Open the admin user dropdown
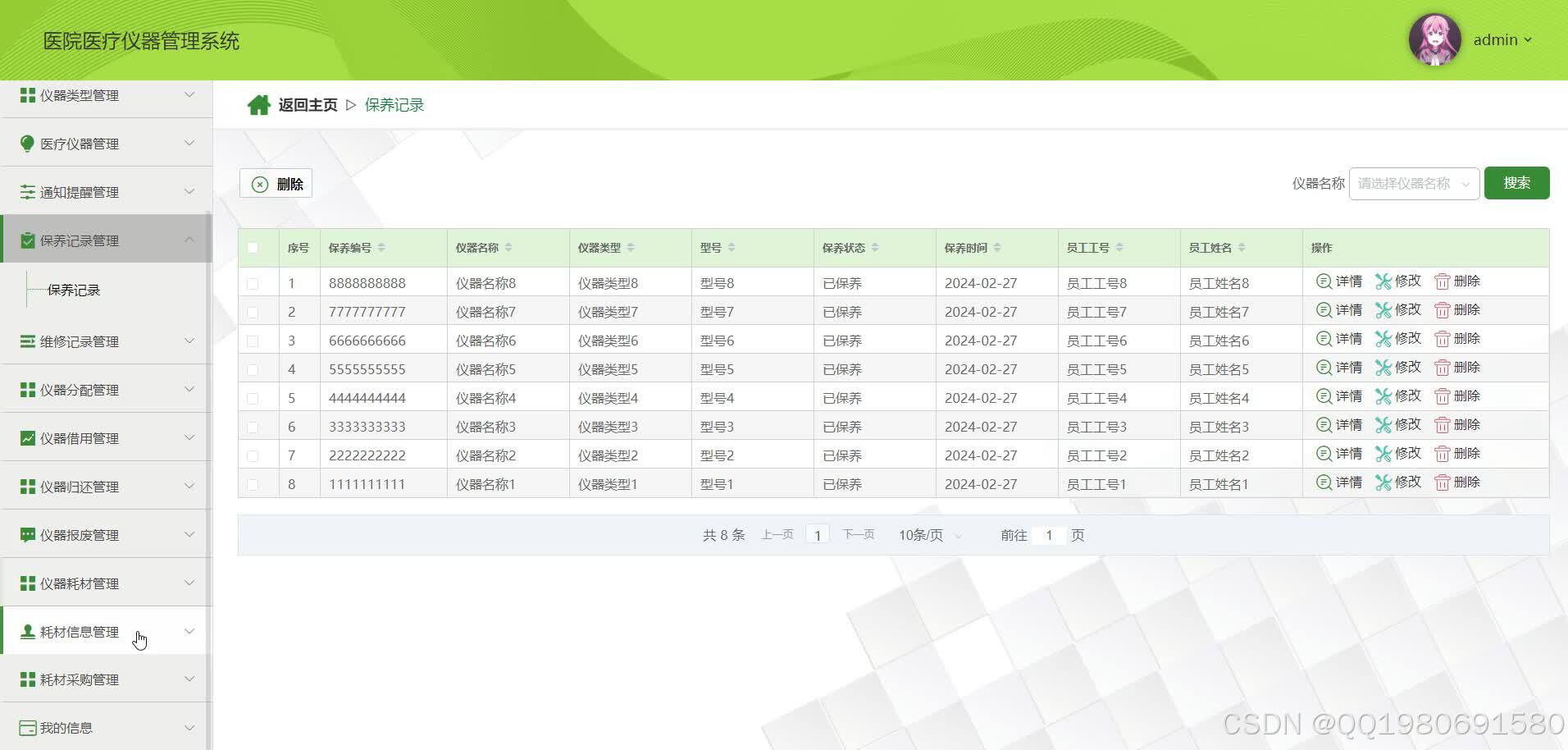Image resolution: width=1568 pixels, height=750 pixels. point(1502,39)
